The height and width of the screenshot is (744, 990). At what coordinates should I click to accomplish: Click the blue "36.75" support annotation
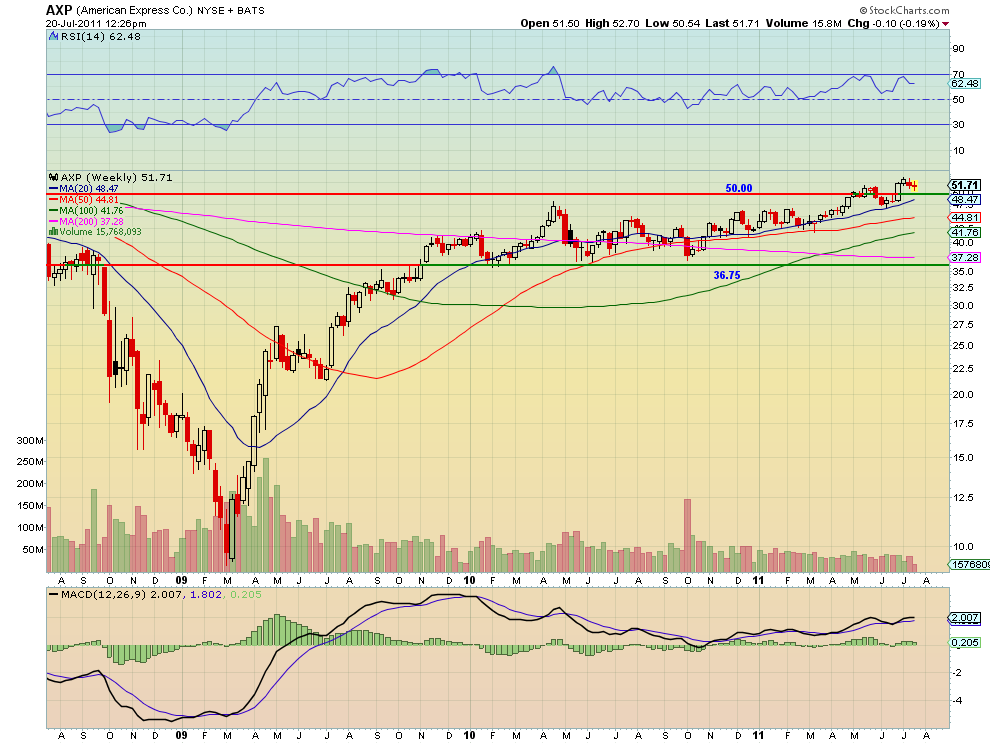click(727, 275)
